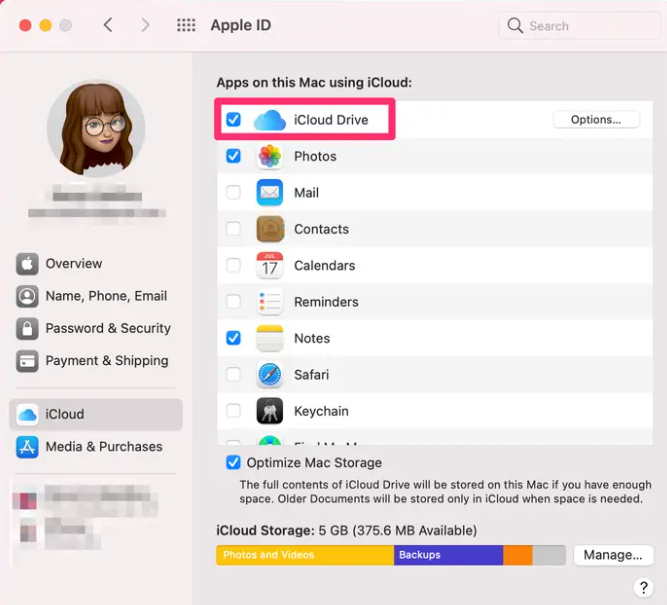Enable the Mail checkbox
The height and width of the screenshot is (605, 667).
(x=233, y=192)
